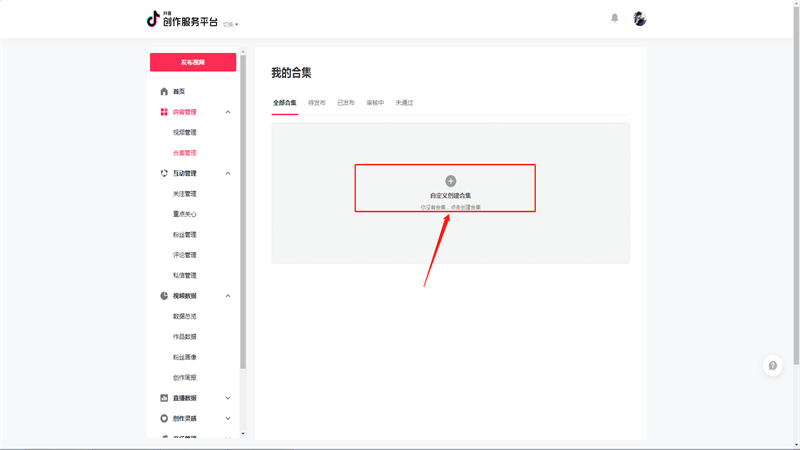Switch to the 已发布 tab
The image size is (800, 450).
tap(346, 103)
